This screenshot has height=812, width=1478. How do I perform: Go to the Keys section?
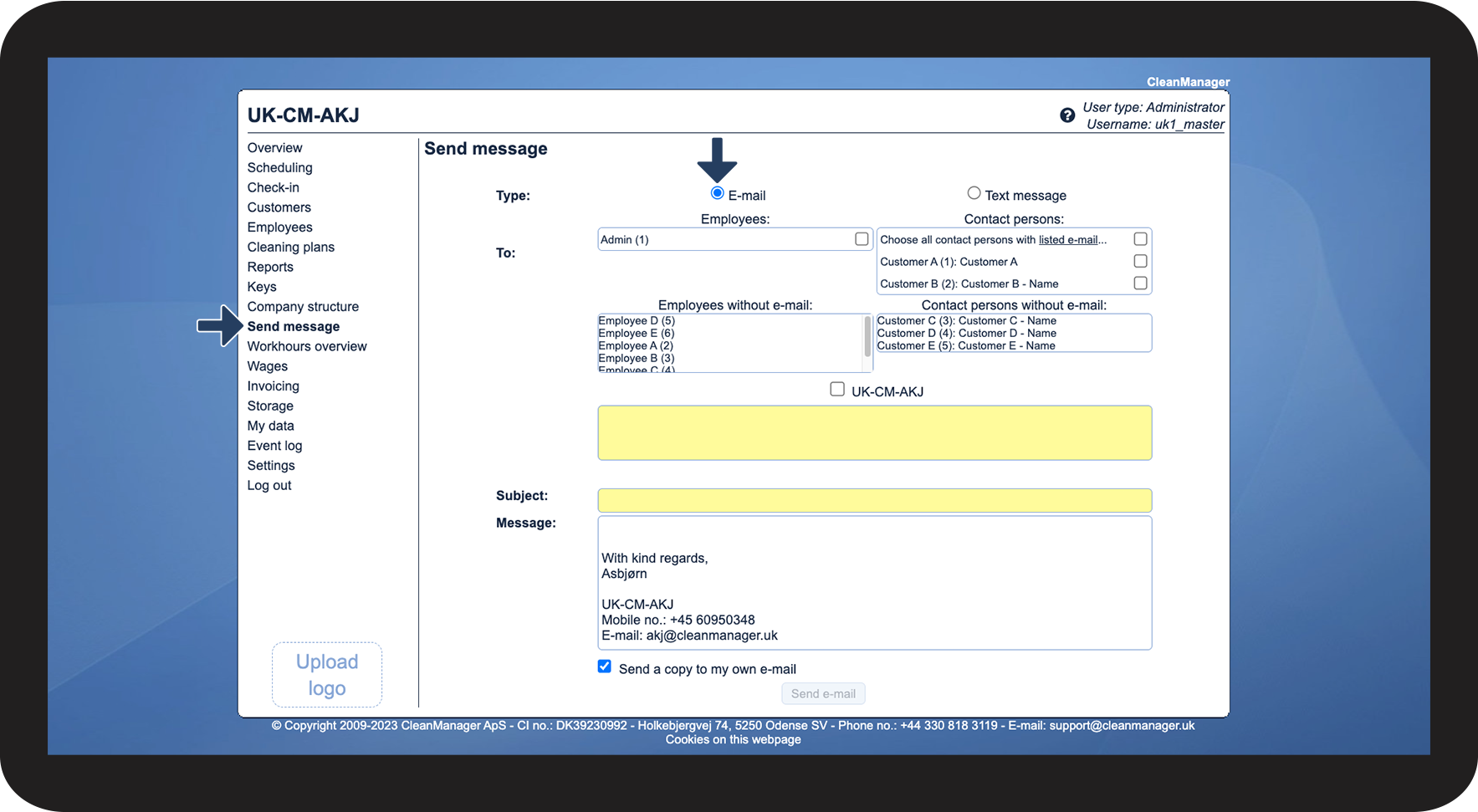(x=262, y=287)
